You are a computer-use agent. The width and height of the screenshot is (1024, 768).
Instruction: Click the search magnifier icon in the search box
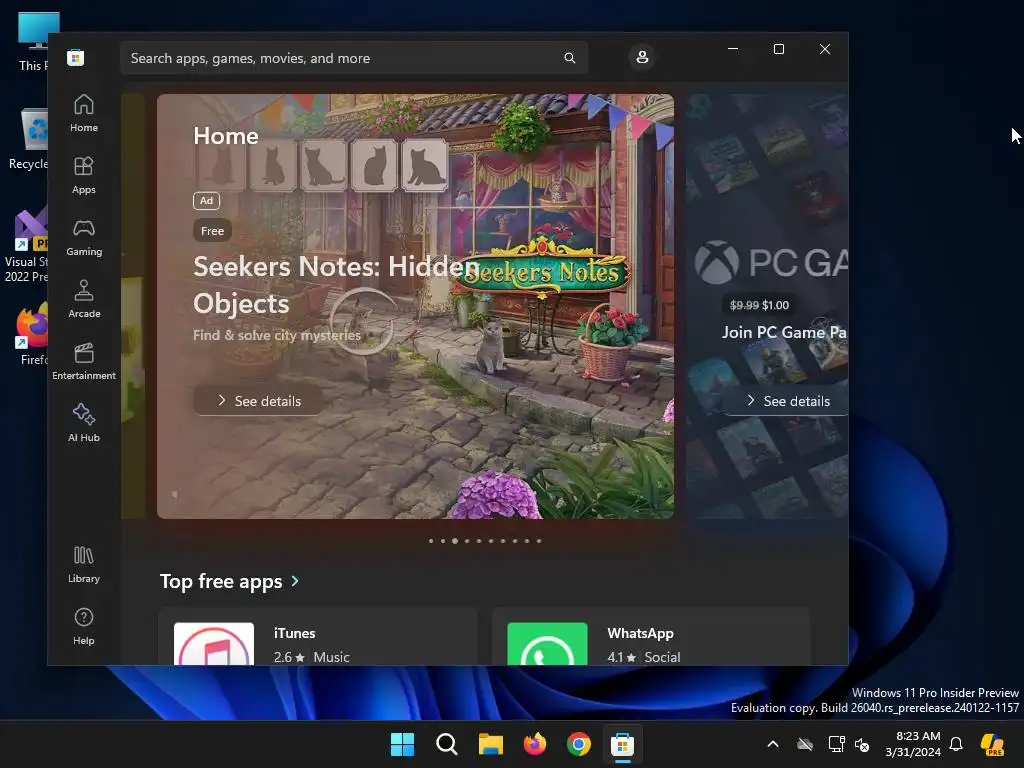pos(569,58)
